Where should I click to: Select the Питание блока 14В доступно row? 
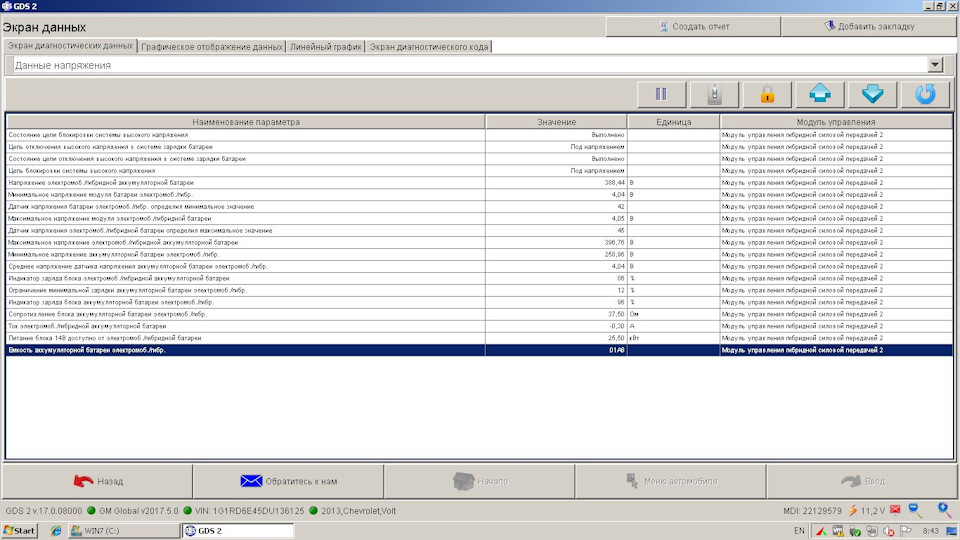[479, 338]
